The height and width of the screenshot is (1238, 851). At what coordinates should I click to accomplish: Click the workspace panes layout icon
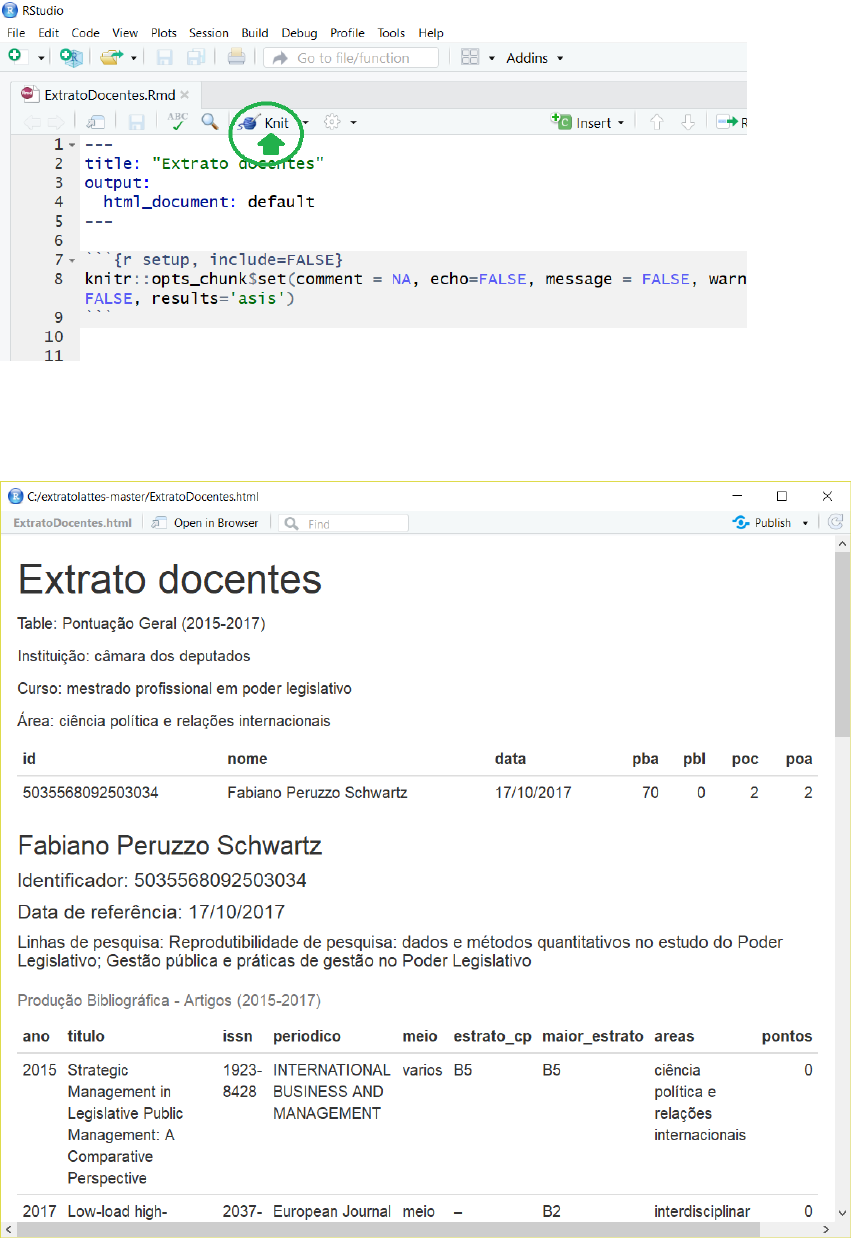pos(470,58)
